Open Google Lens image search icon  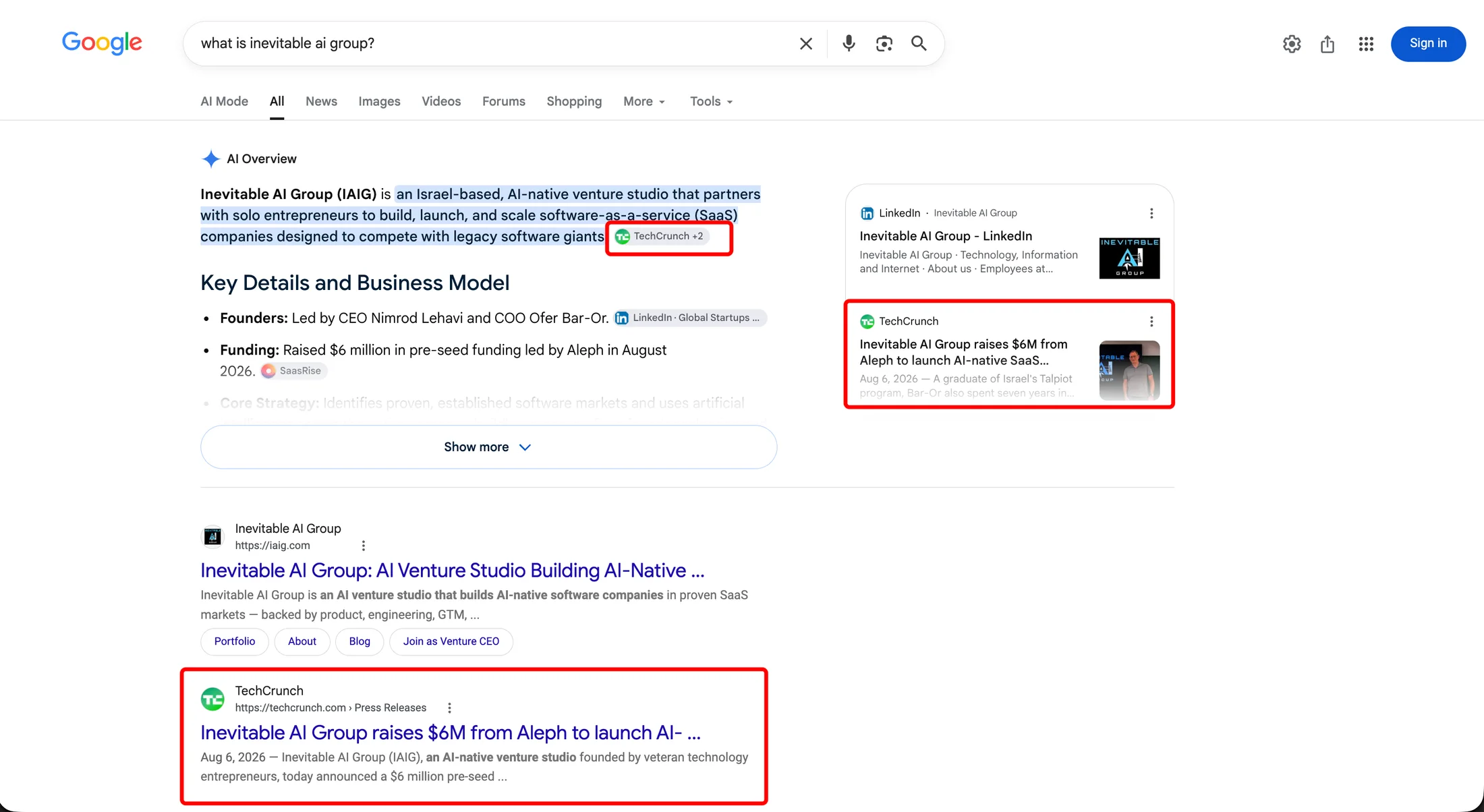pyautogui.click(x=884, y=44)
